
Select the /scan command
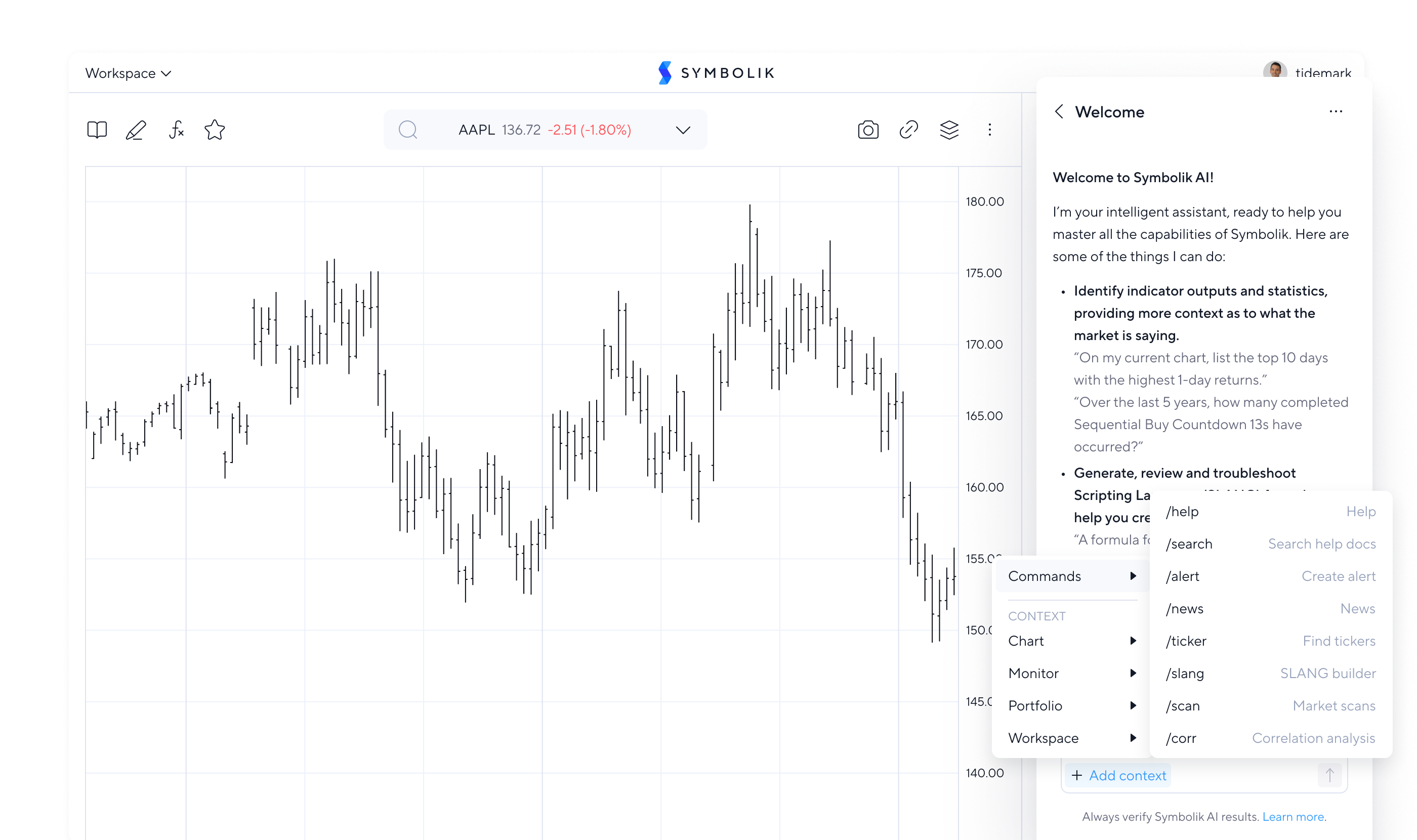coord(1270,705)
